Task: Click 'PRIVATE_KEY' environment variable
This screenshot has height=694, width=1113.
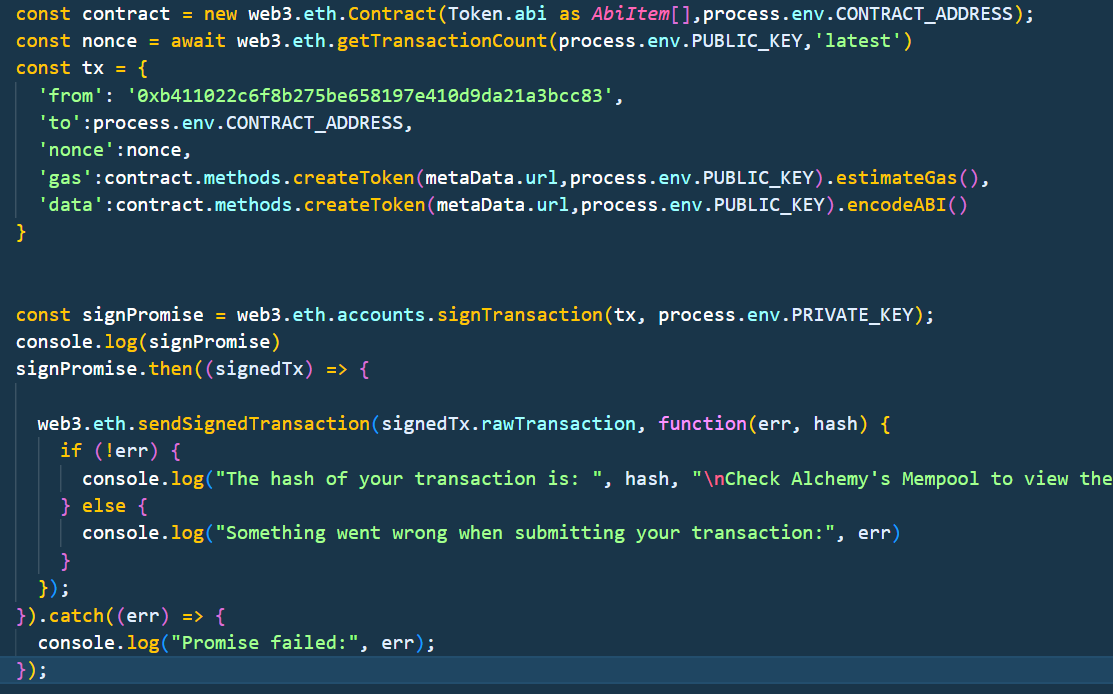Action: [852, 314]
